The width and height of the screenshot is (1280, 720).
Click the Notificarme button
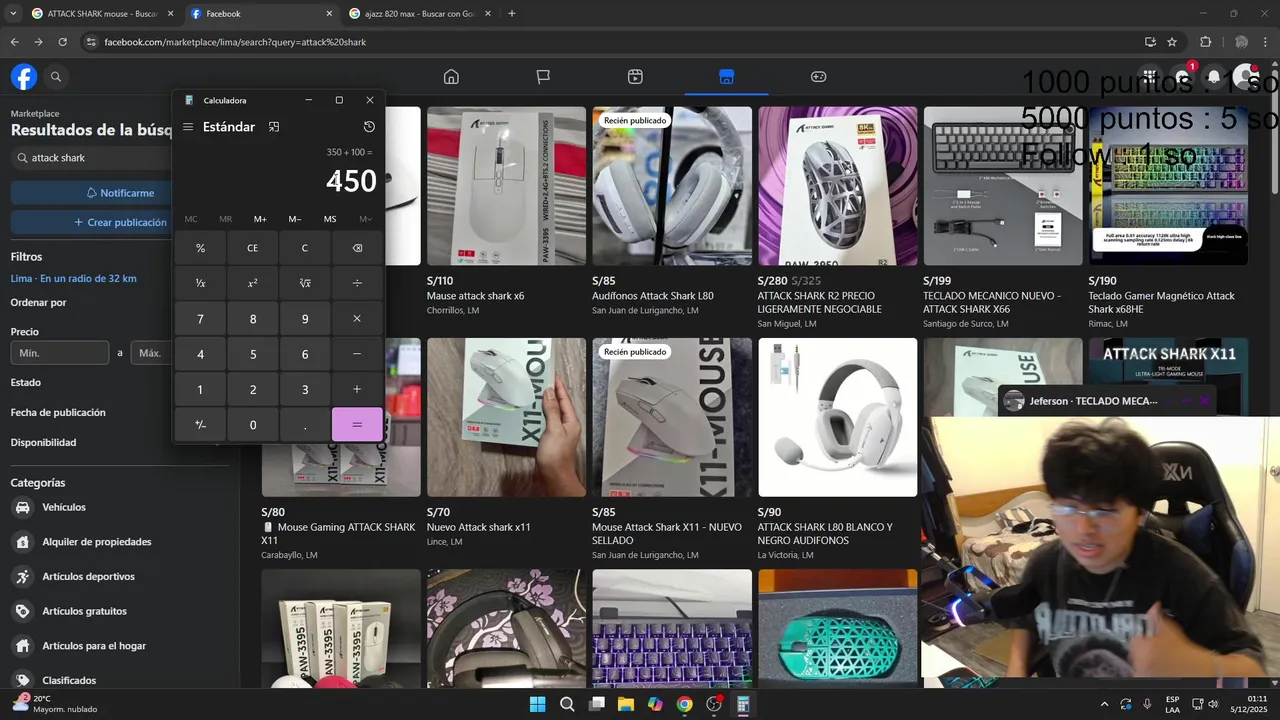120,193
